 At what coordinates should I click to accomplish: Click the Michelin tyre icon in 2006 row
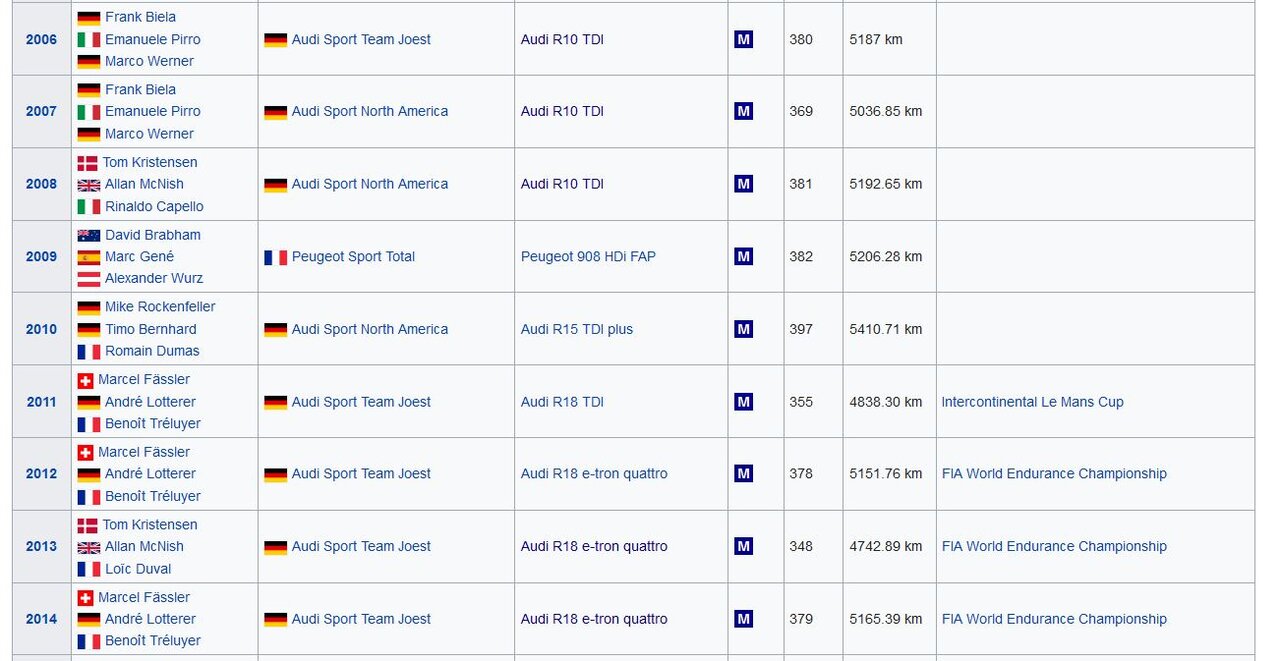coord(743,39)
